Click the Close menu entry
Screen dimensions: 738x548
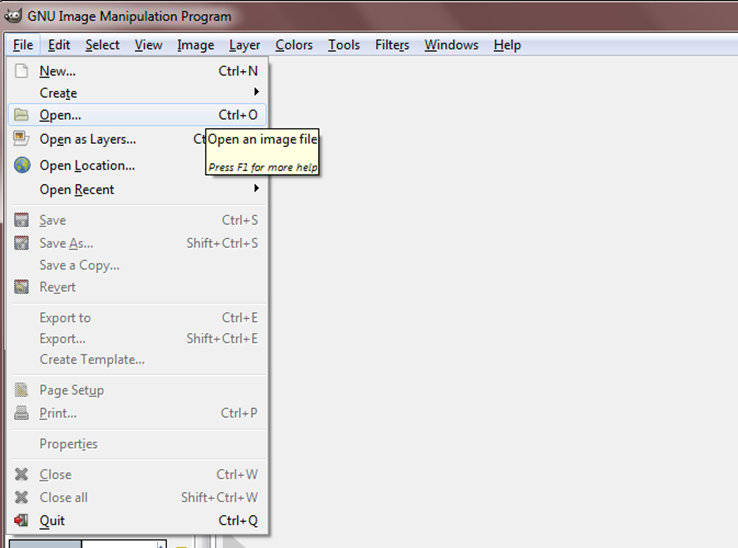137,475
